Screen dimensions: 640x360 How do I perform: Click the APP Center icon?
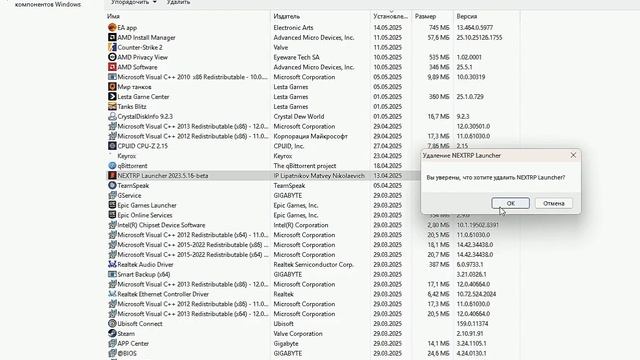[x=112, y=343]
